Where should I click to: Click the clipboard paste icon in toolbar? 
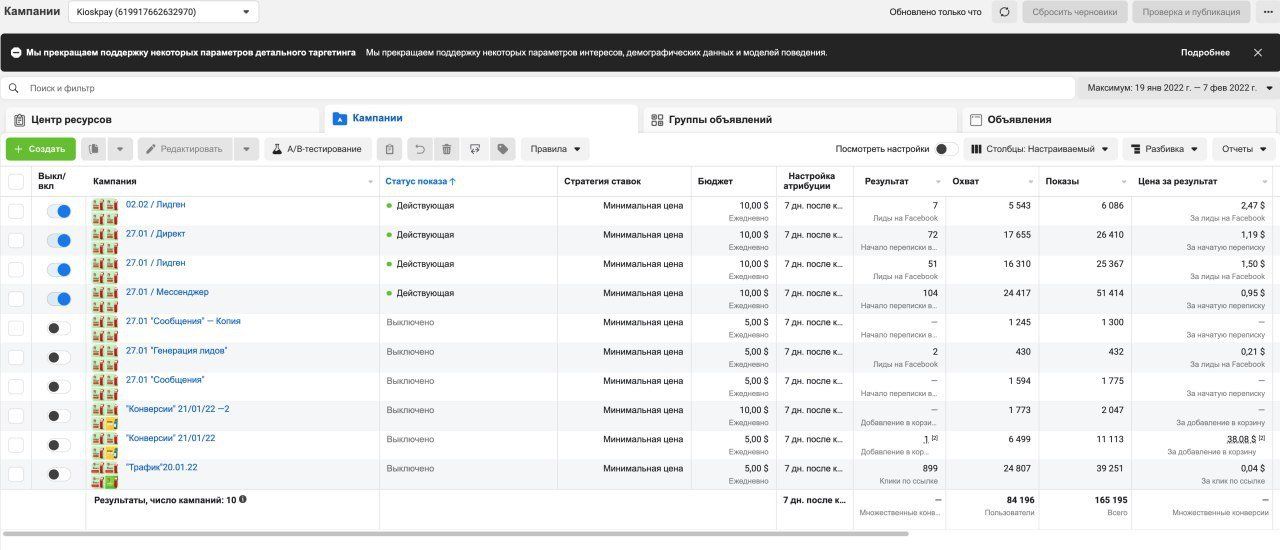(390, 149)
